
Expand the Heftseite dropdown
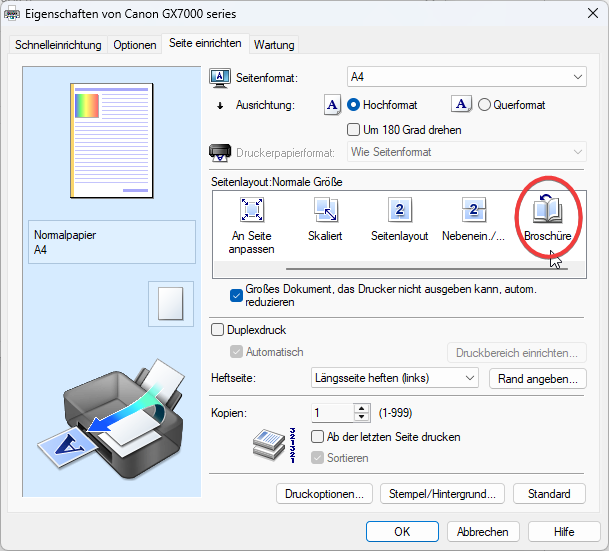[x=395, y=378]
